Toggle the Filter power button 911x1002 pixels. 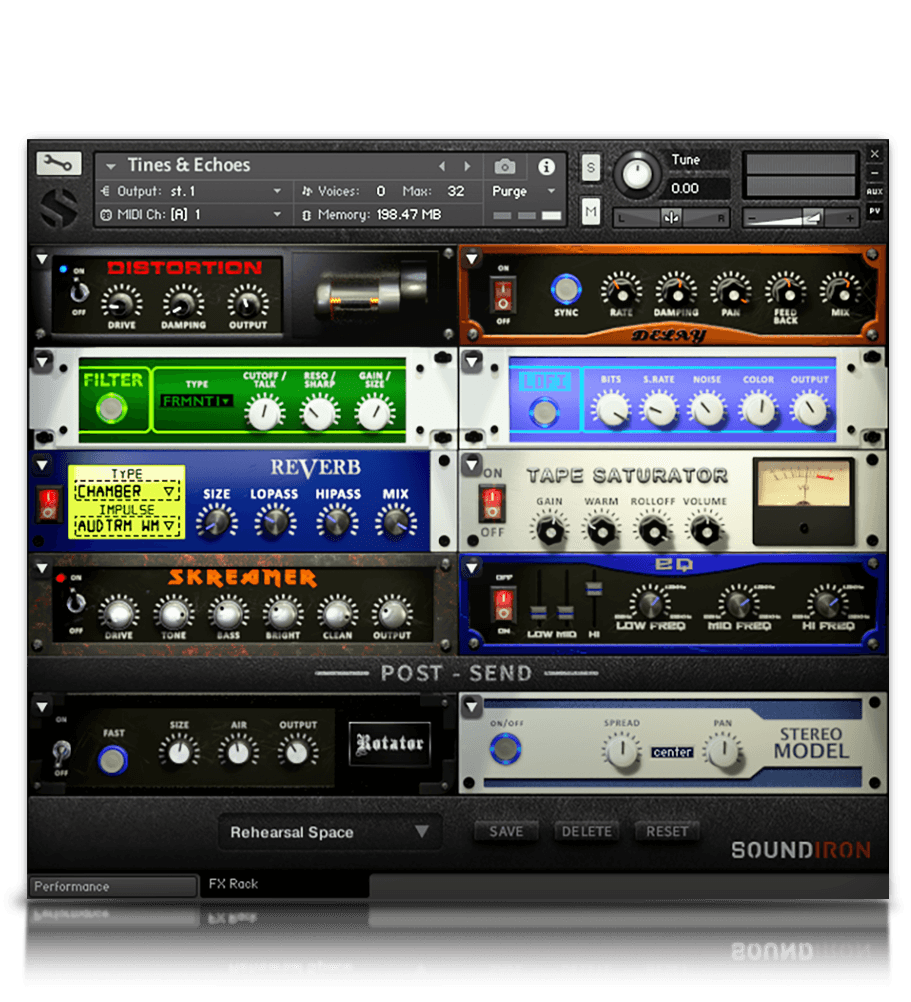point(111,408)
